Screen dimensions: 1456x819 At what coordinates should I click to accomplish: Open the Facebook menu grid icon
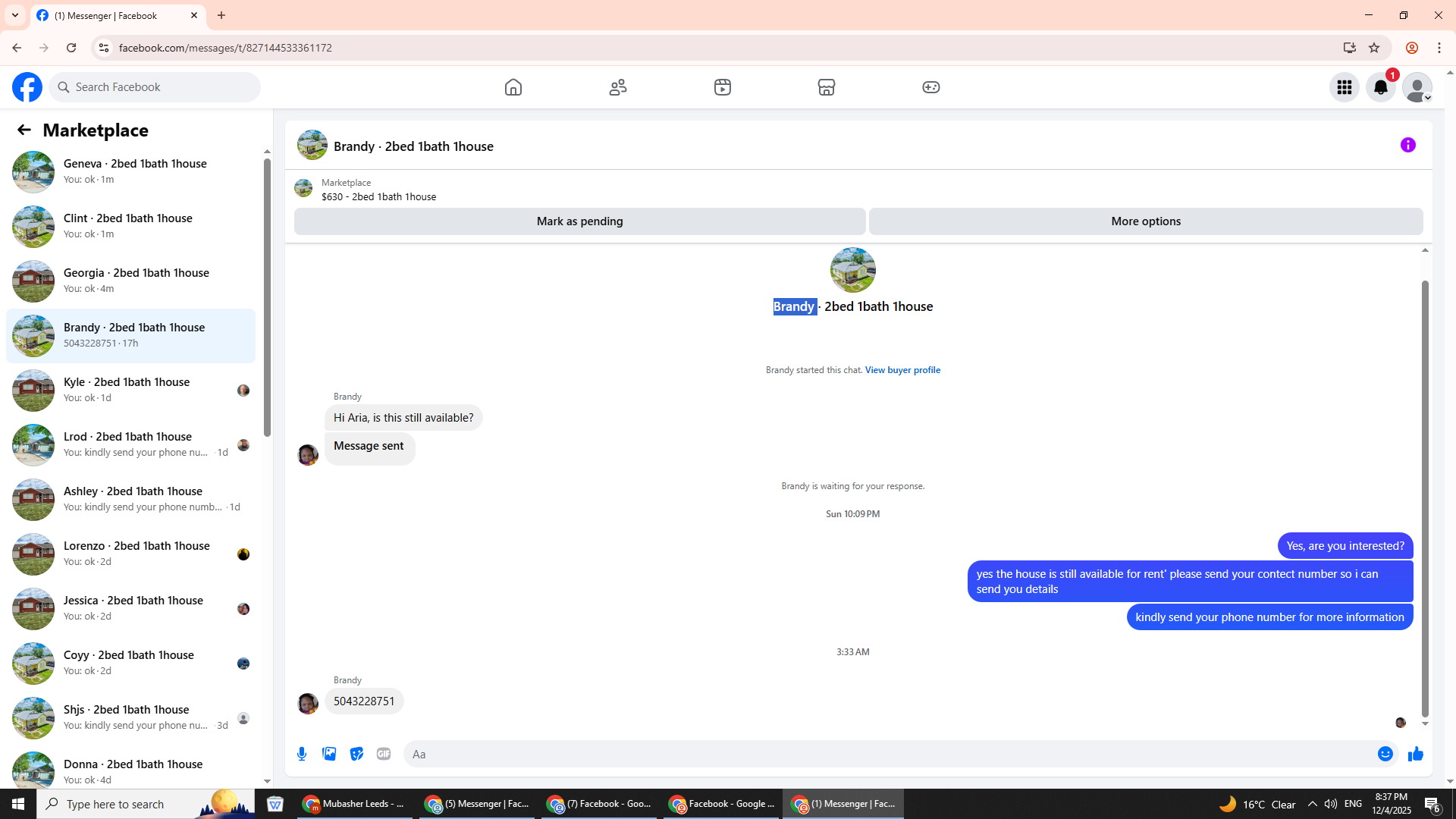[1344, 87]
